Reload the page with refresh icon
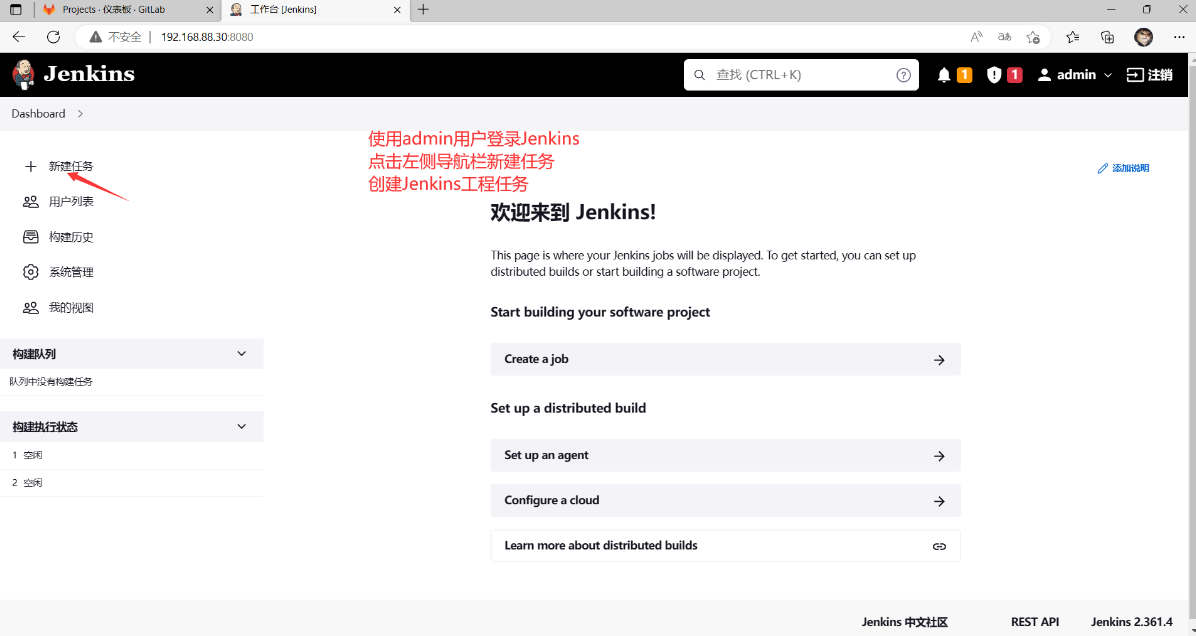Screen dimensions: 1196x636 click(53, 37)
